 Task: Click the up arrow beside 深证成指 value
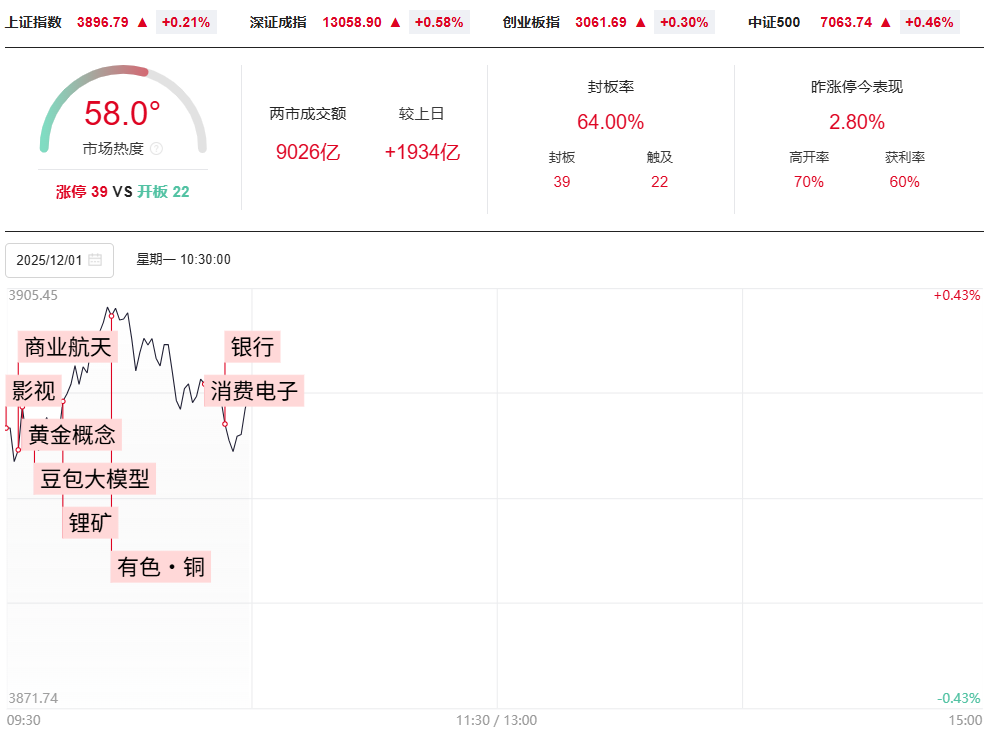click(x=395, y=22)
